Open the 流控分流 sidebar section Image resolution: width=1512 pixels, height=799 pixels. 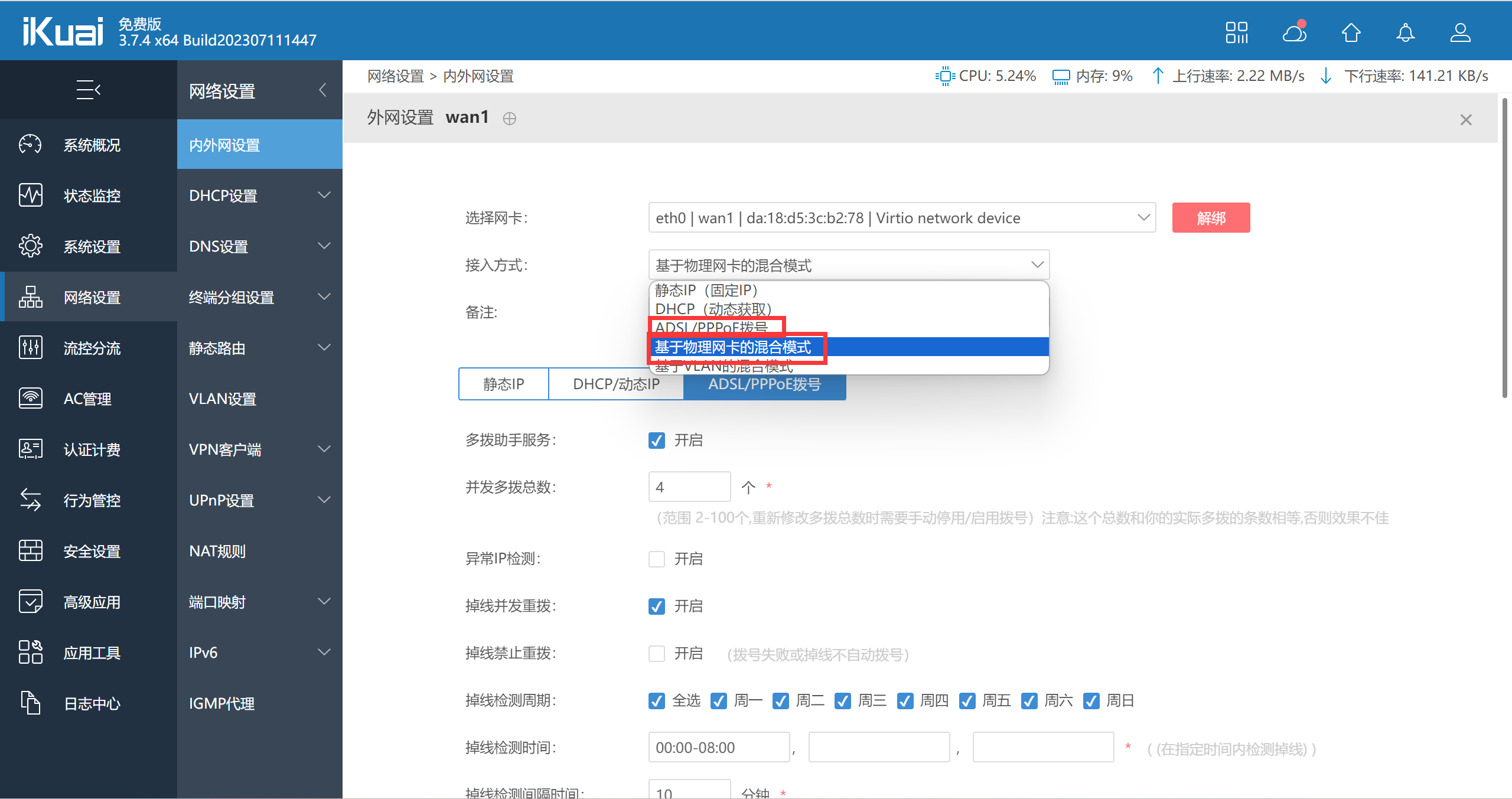click(x=92, y=348)
